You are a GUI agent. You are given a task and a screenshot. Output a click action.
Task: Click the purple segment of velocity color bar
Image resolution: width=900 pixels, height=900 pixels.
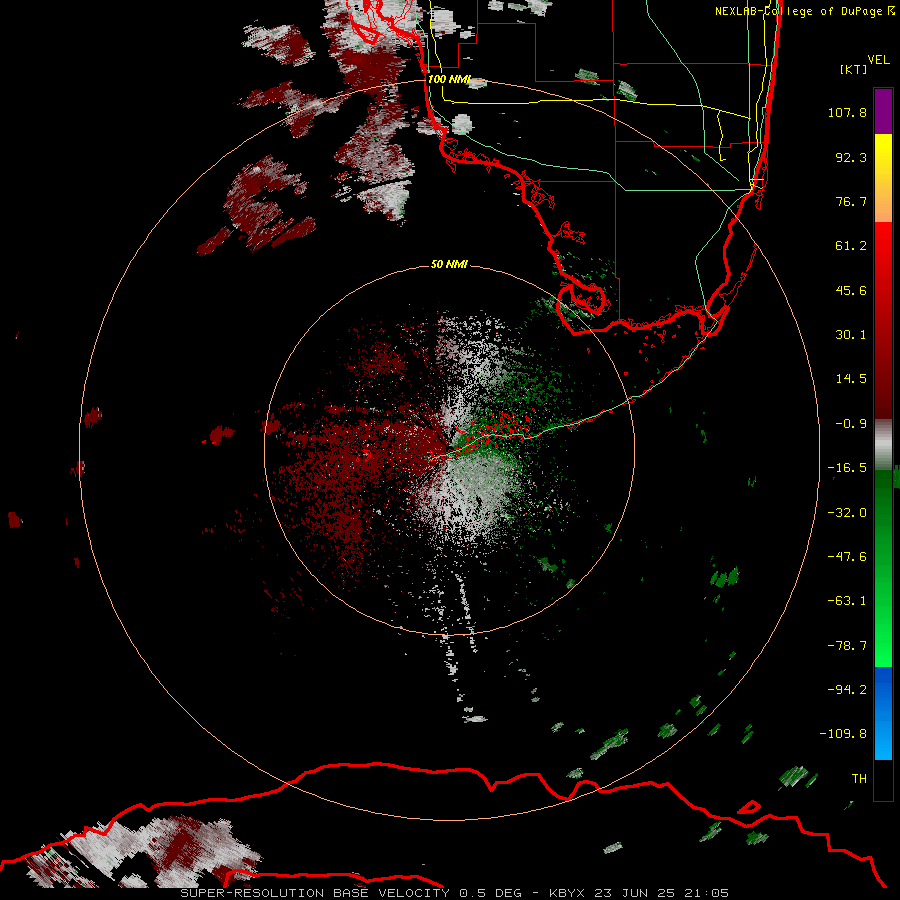(x=883, y=111)
